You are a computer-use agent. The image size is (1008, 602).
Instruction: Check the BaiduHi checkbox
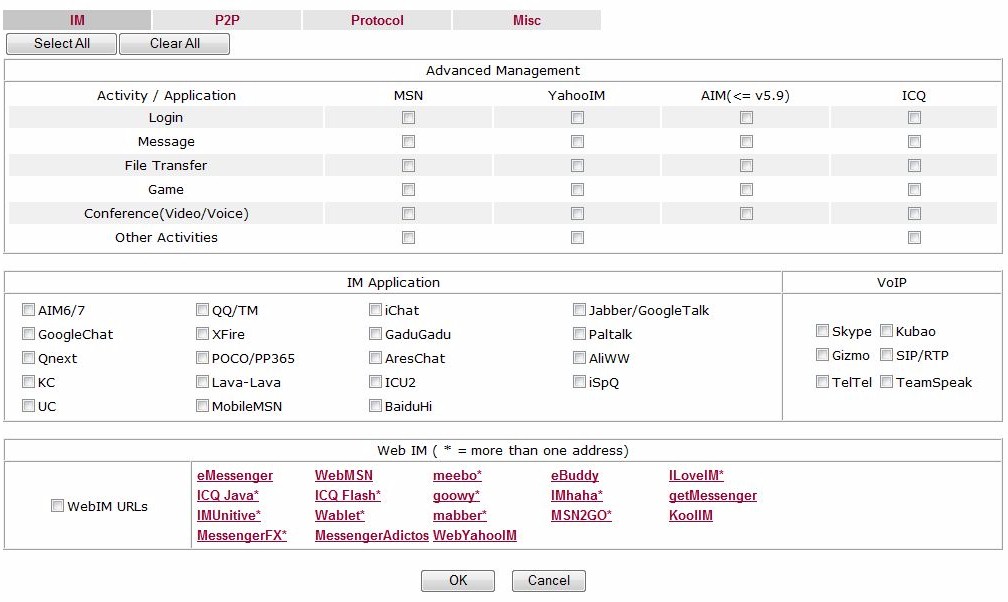tap(375, 406)
